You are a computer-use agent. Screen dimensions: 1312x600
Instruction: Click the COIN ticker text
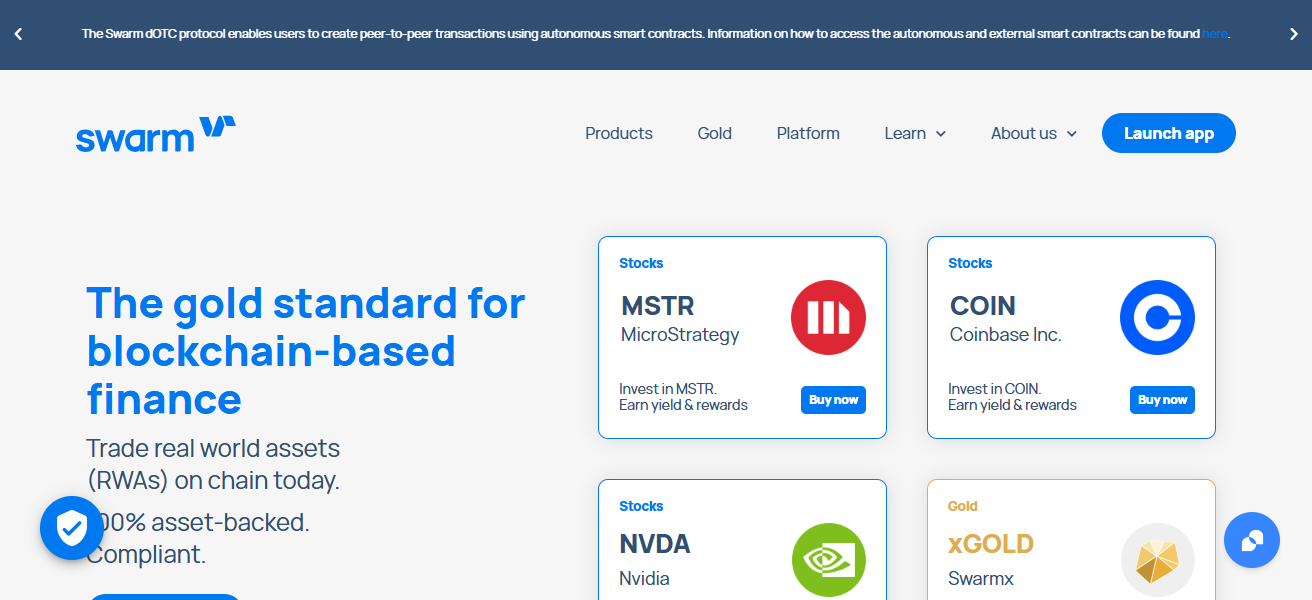coord(982,306)
